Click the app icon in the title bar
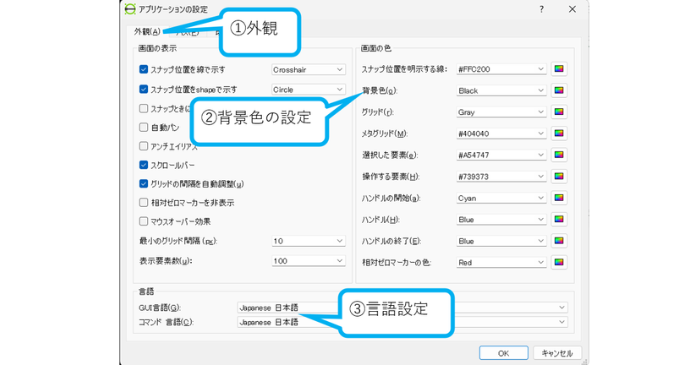 coord(130,9)
